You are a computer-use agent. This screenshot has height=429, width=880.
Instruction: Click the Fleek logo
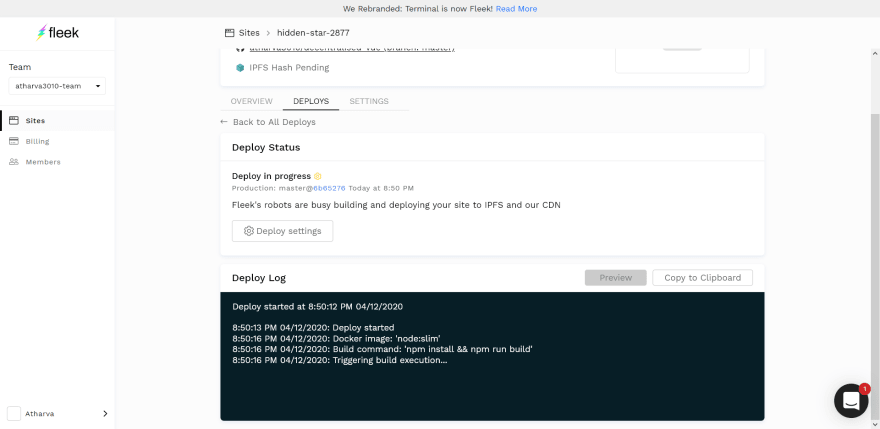coord(57,33)
